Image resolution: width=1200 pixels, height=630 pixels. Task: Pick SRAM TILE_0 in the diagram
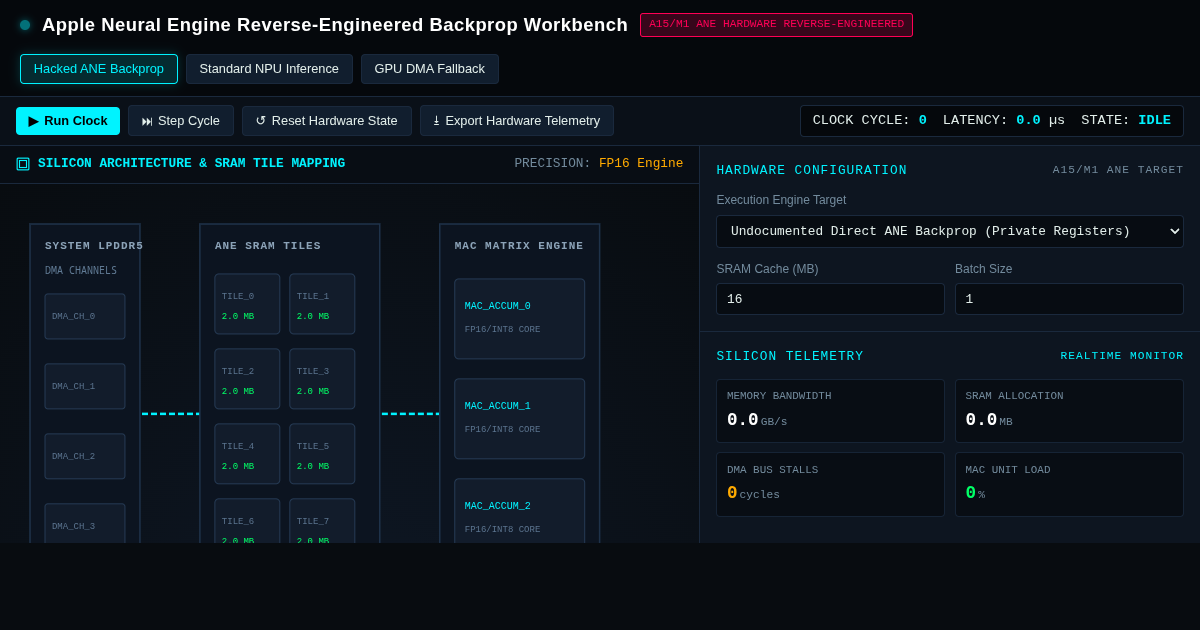click(x=247, y=304)
